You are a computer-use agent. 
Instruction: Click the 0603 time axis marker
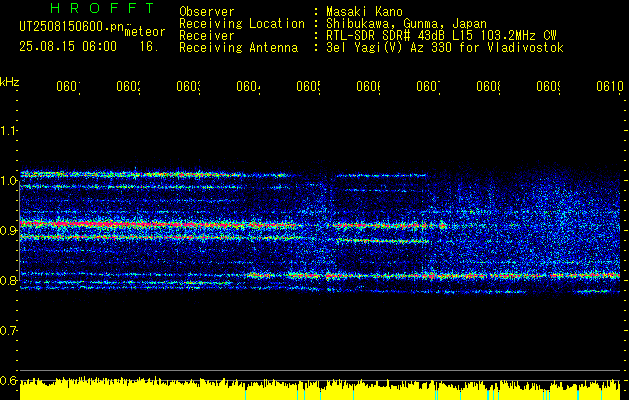[189, 87]
